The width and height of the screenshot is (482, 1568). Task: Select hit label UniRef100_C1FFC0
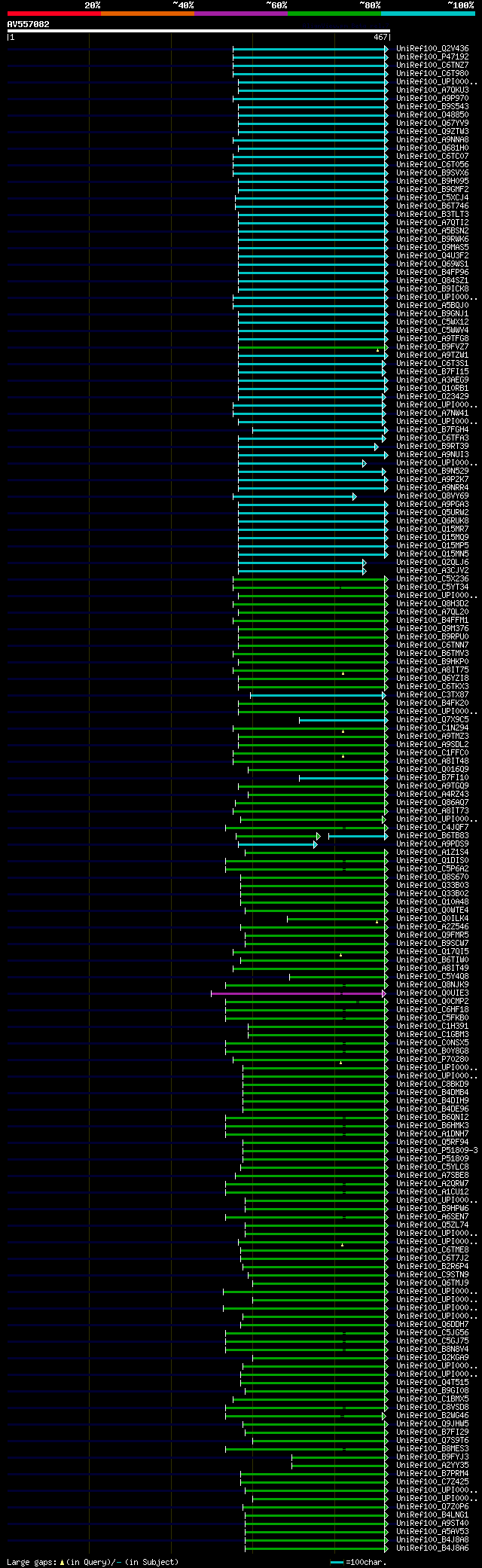click(432, 753)
